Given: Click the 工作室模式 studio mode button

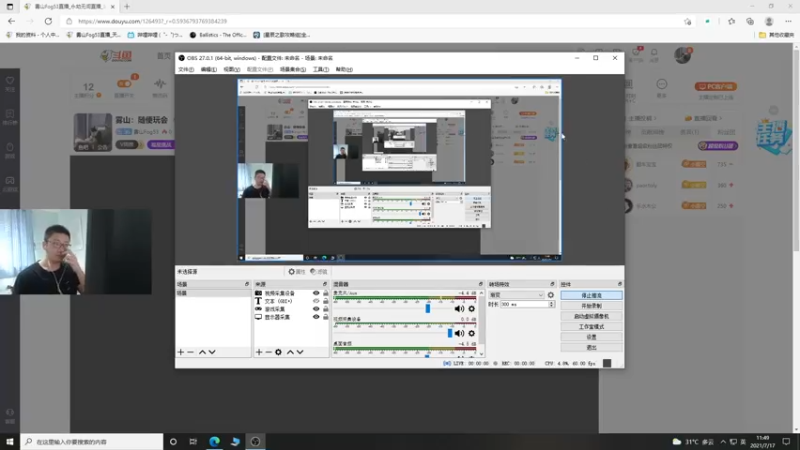Looking at the screenshot, I should click(x=591, y=327).
